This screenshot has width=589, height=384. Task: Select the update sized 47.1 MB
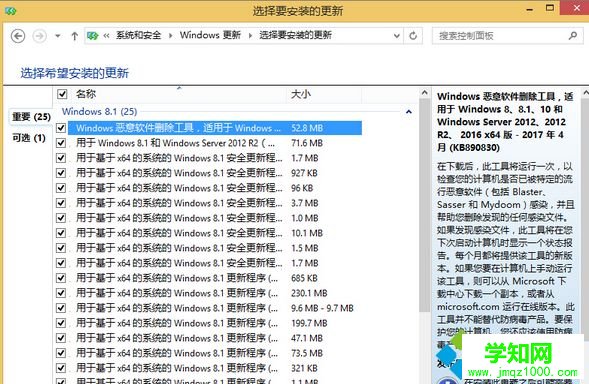point(215,339)
